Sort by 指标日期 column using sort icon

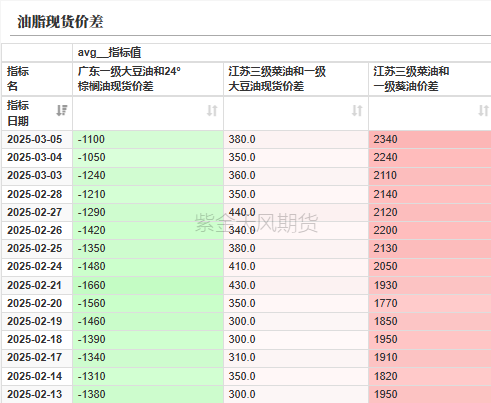(62, 110)
